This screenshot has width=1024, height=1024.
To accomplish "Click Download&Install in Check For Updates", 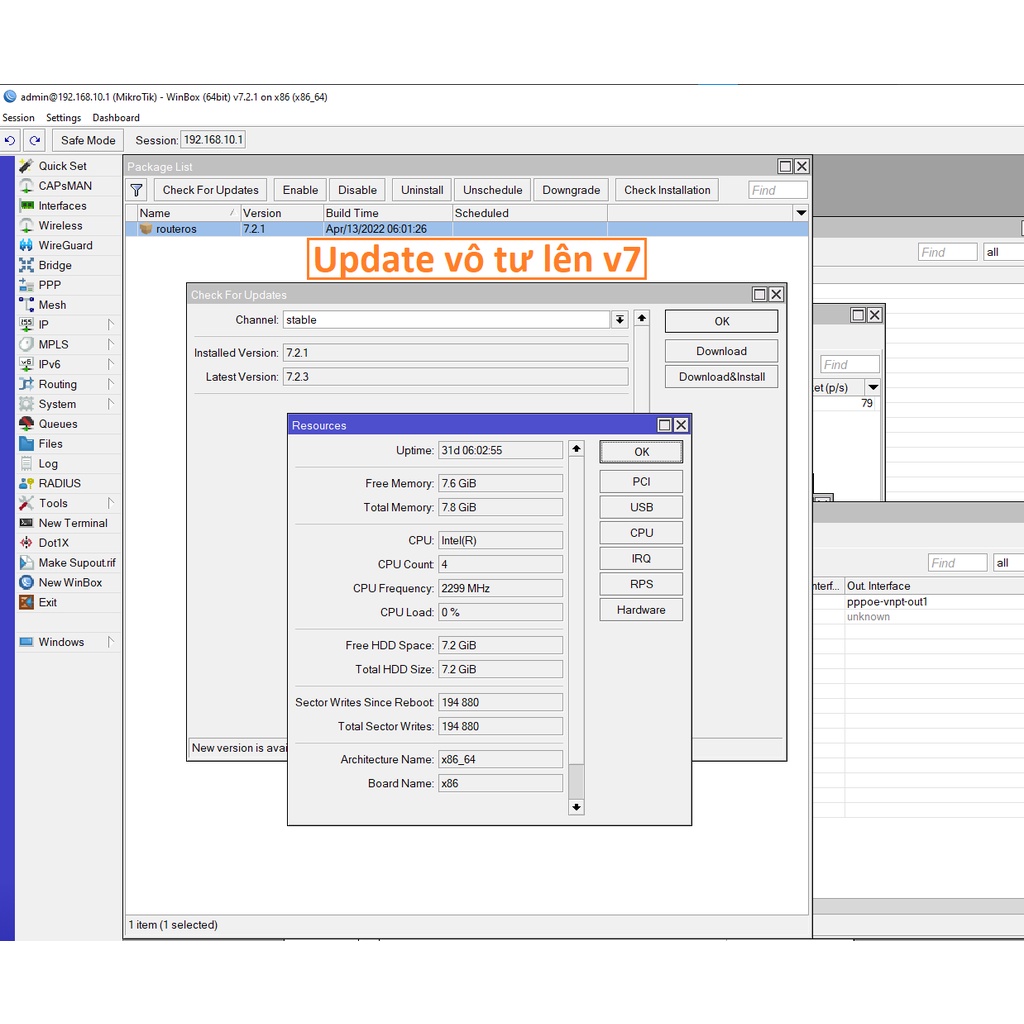I will 722,377.
